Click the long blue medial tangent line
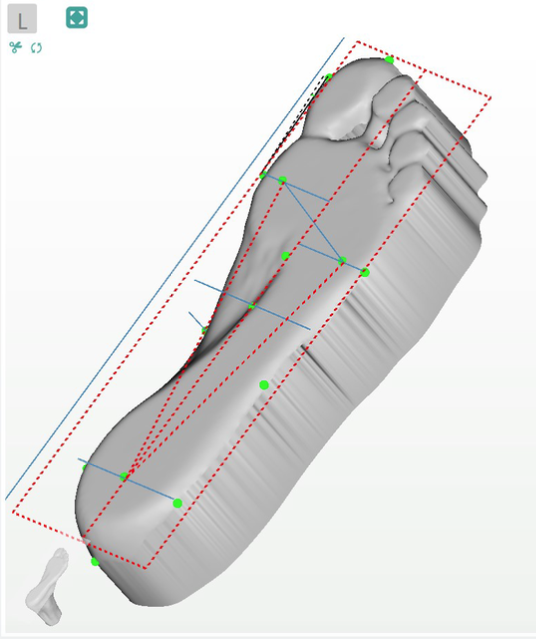536x639 pixels. click(x=174, y=269)
